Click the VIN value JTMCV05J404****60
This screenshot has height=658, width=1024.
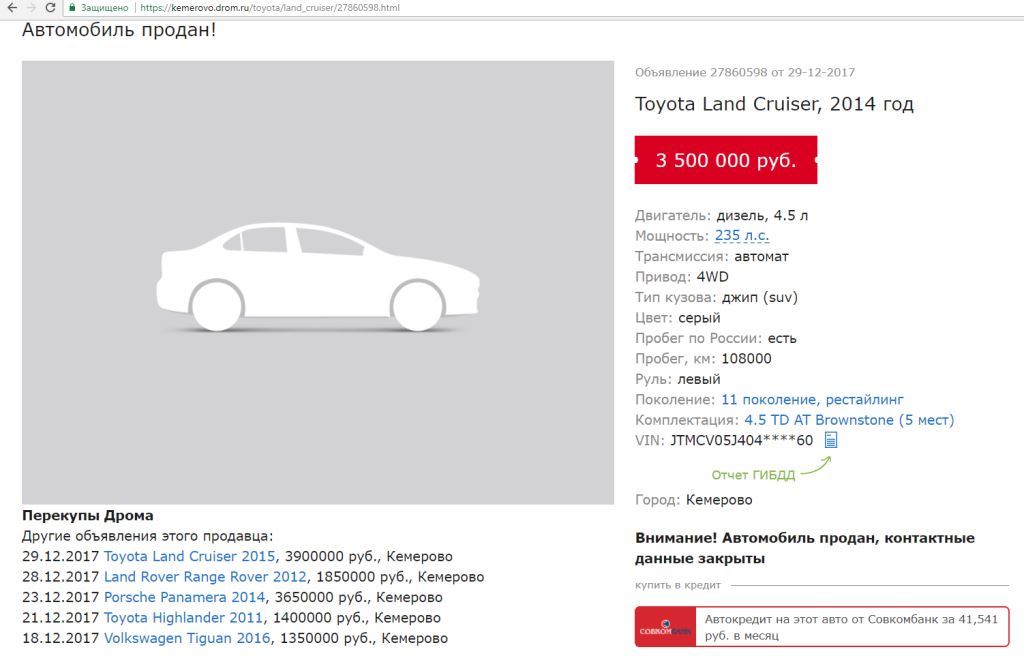coord(741,440)
